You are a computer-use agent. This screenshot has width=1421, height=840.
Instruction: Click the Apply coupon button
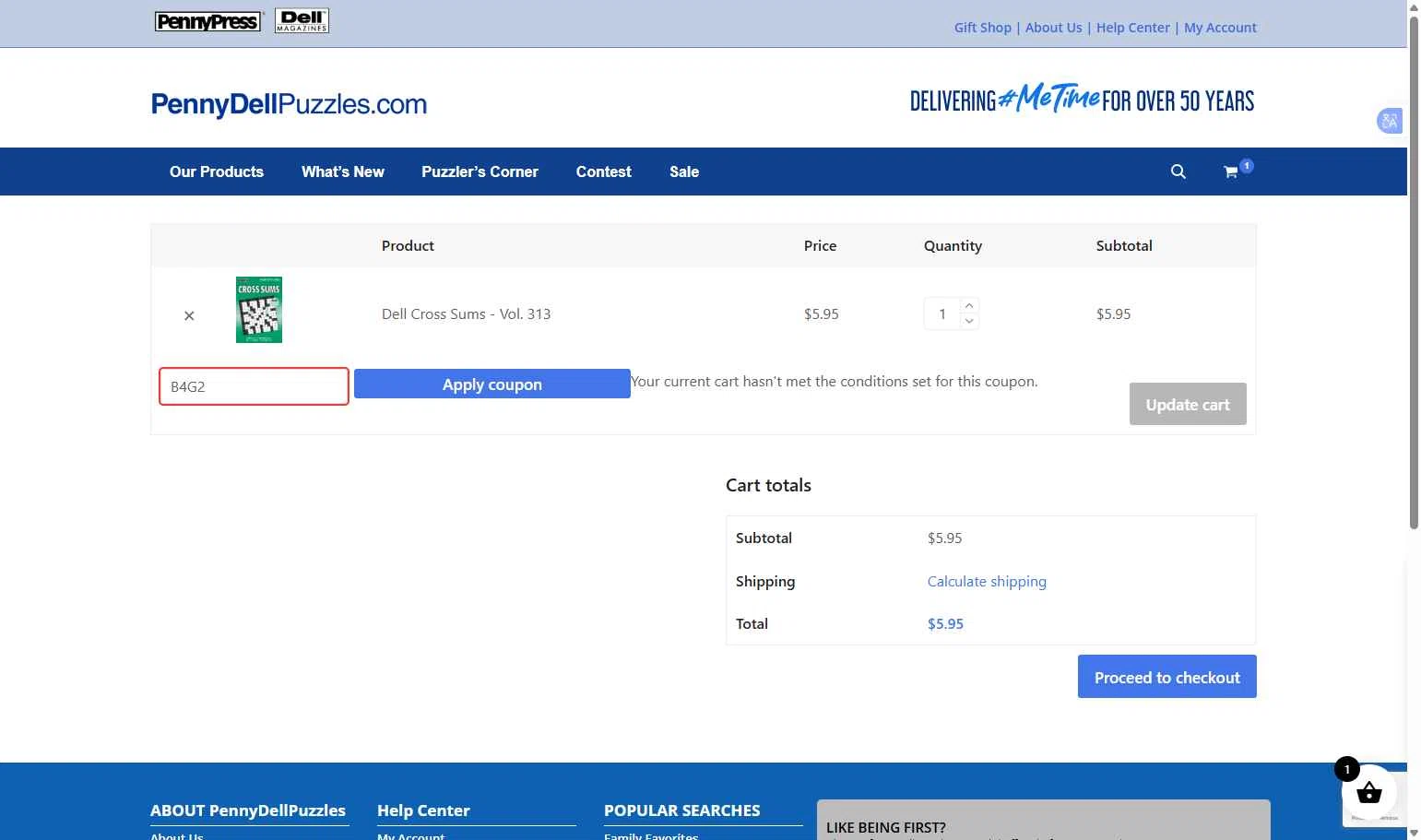pos(492,385)
